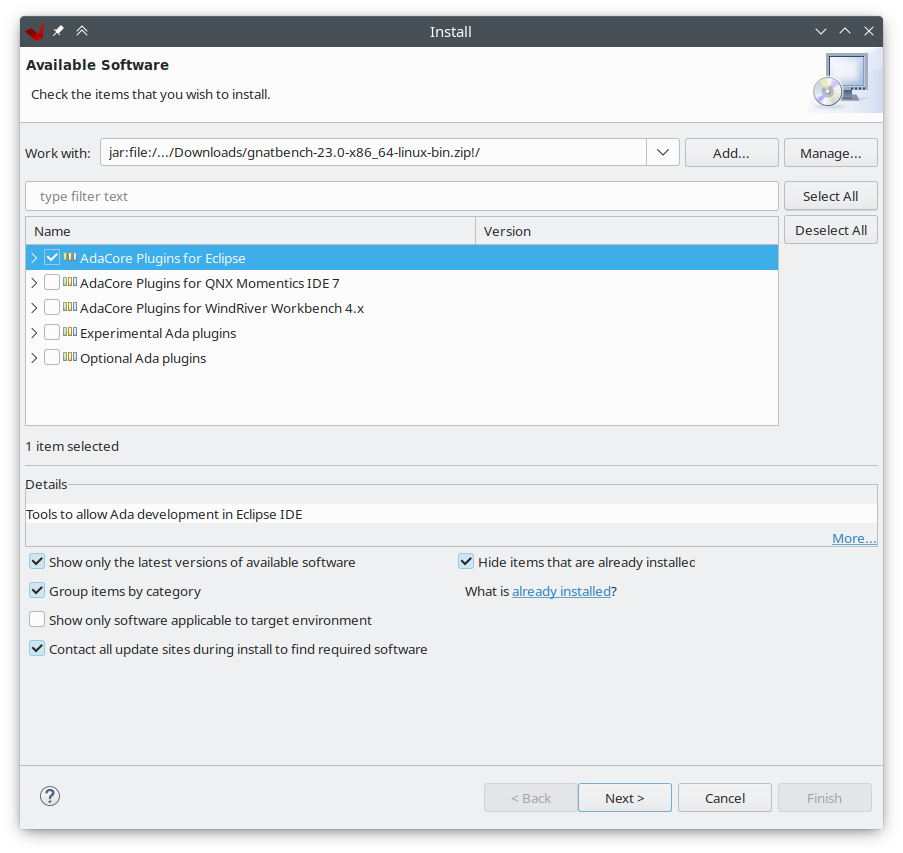The width and height of the screenshot is (903, 853).
Task: Toggle Show only the latest versions checkbox
Action: (37, 562)
